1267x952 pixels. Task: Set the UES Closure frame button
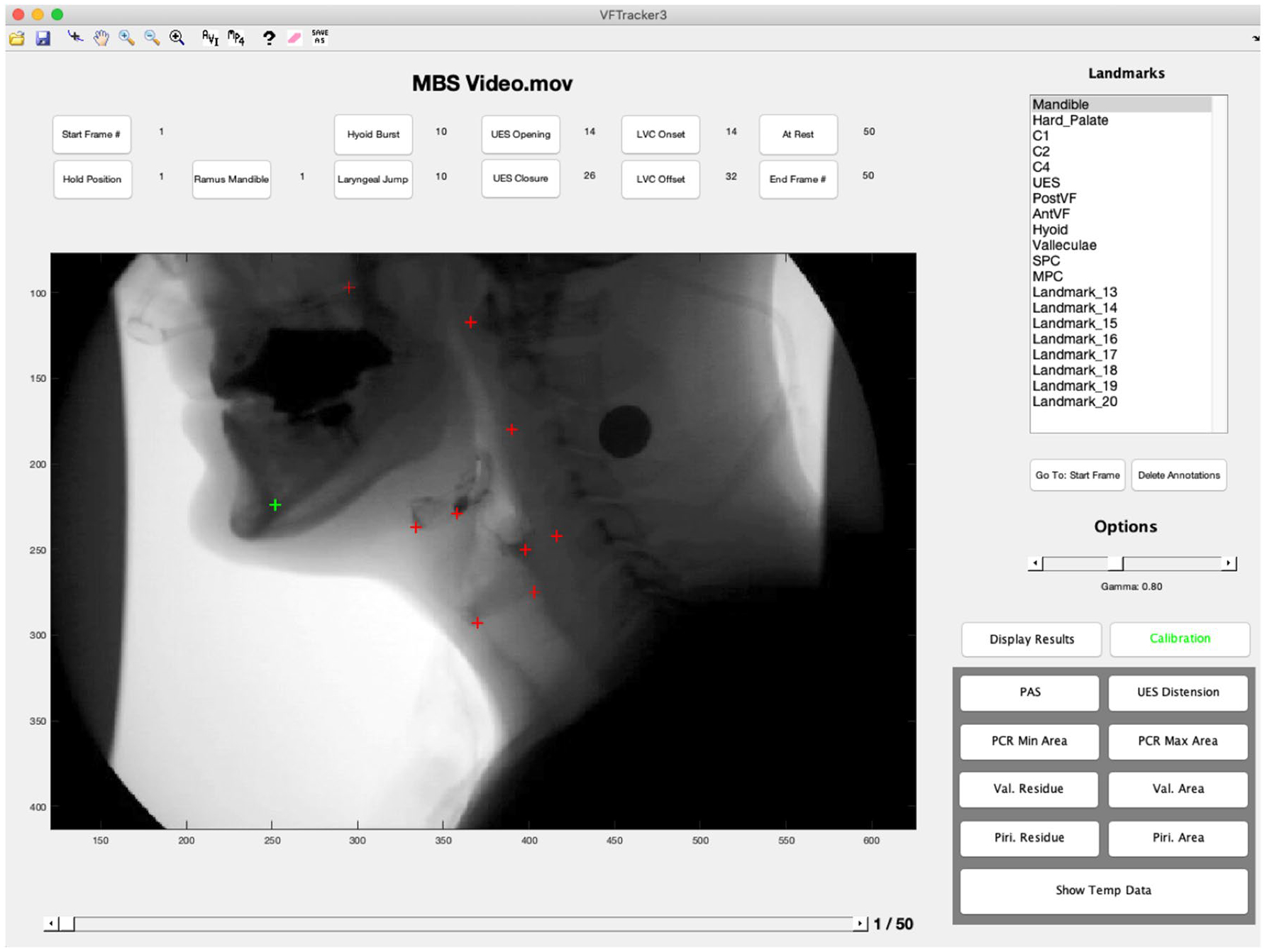[x=521, y=179]
